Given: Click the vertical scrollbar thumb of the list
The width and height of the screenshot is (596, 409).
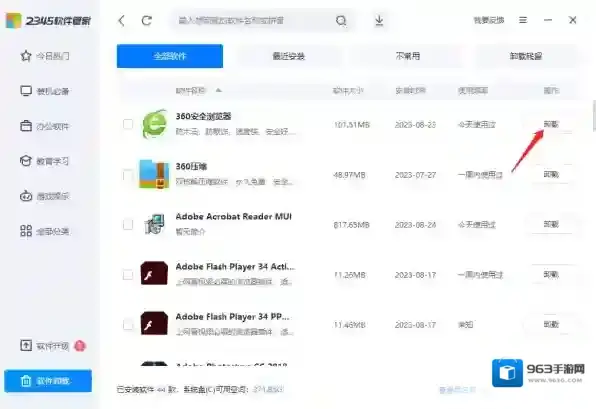Looking at the screenshot, I should click(x=594, y=116).
